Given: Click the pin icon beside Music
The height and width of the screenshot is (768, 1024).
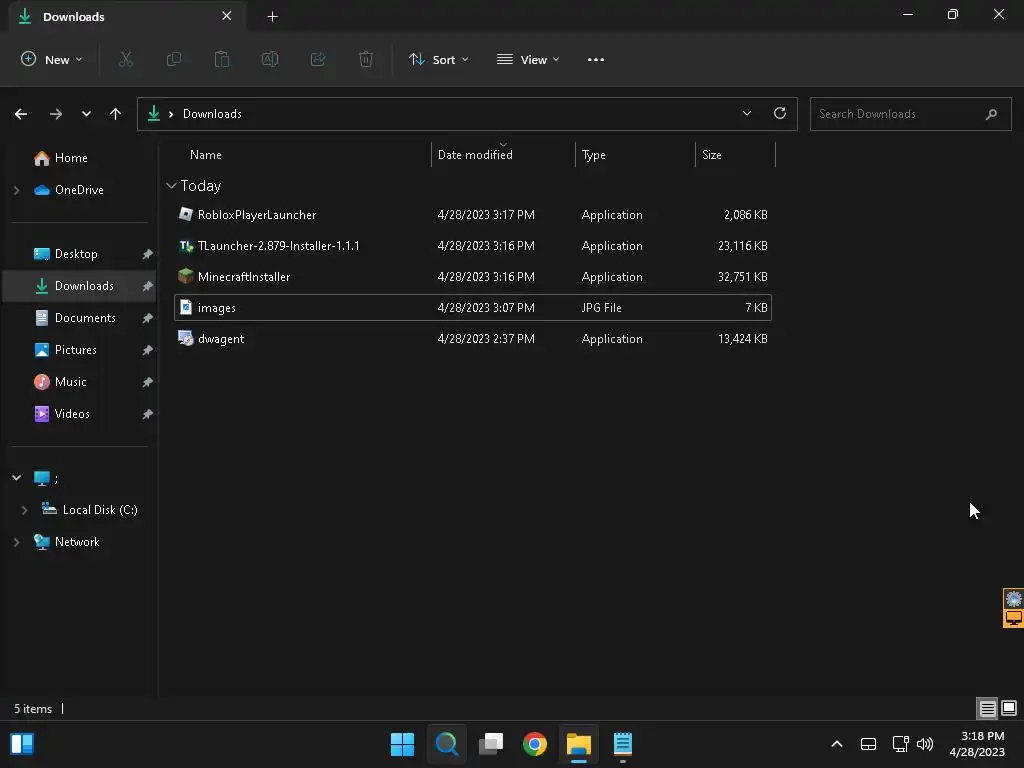Looking at the screenshot, I should [148, 382].
